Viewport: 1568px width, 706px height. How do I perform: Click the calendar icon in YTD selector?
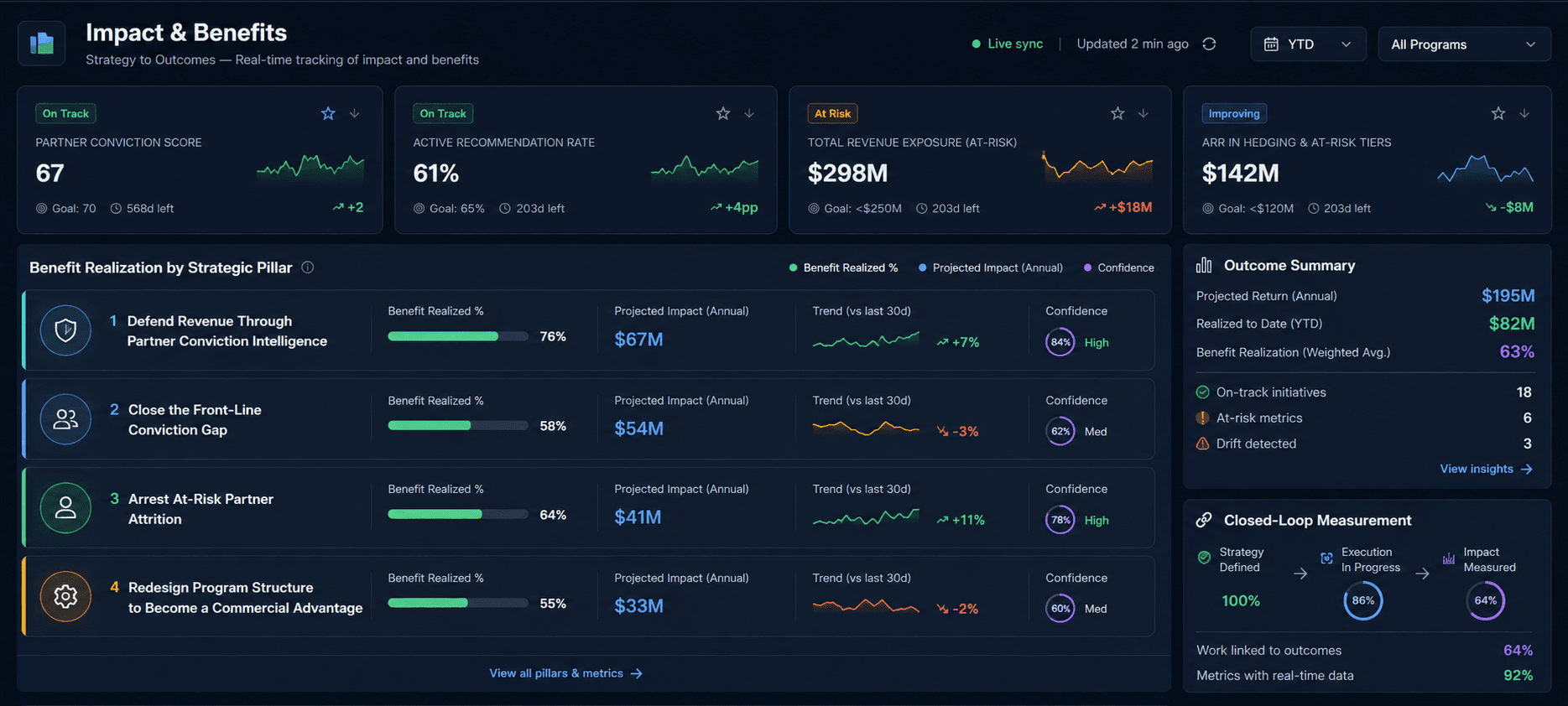[1271, 44]
